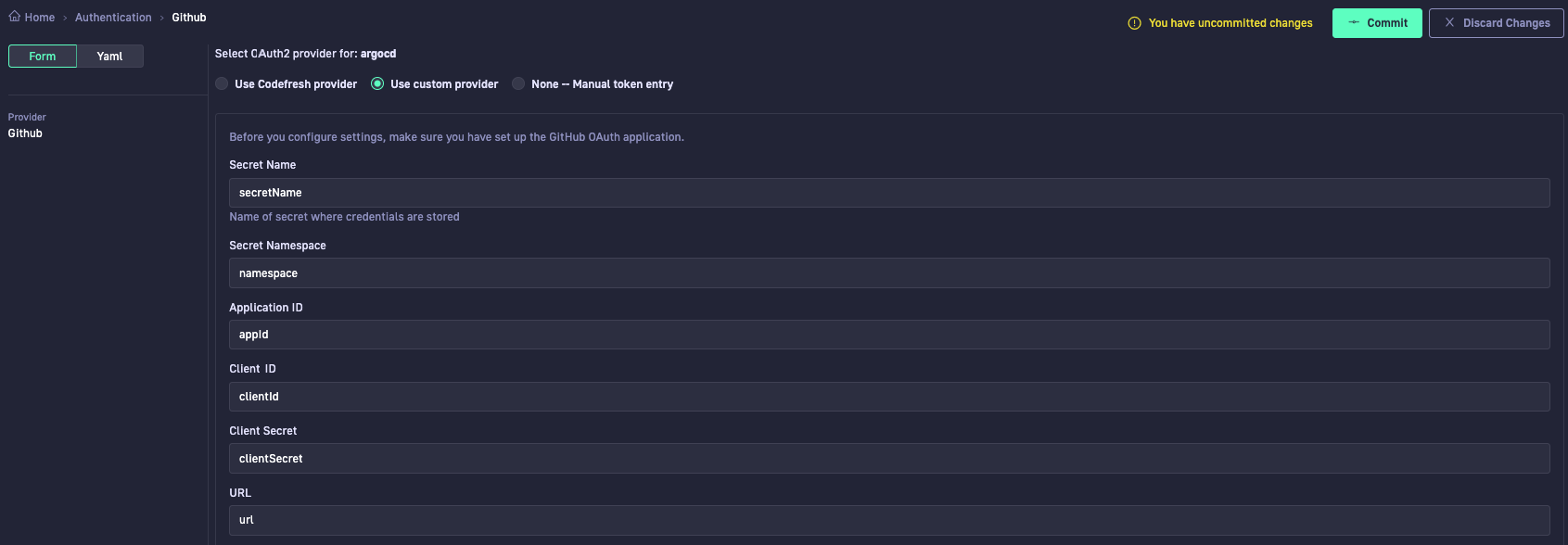Click the commit icon inside Commit button
This screenshot has width=1568, height=545.
(1354, 22)
